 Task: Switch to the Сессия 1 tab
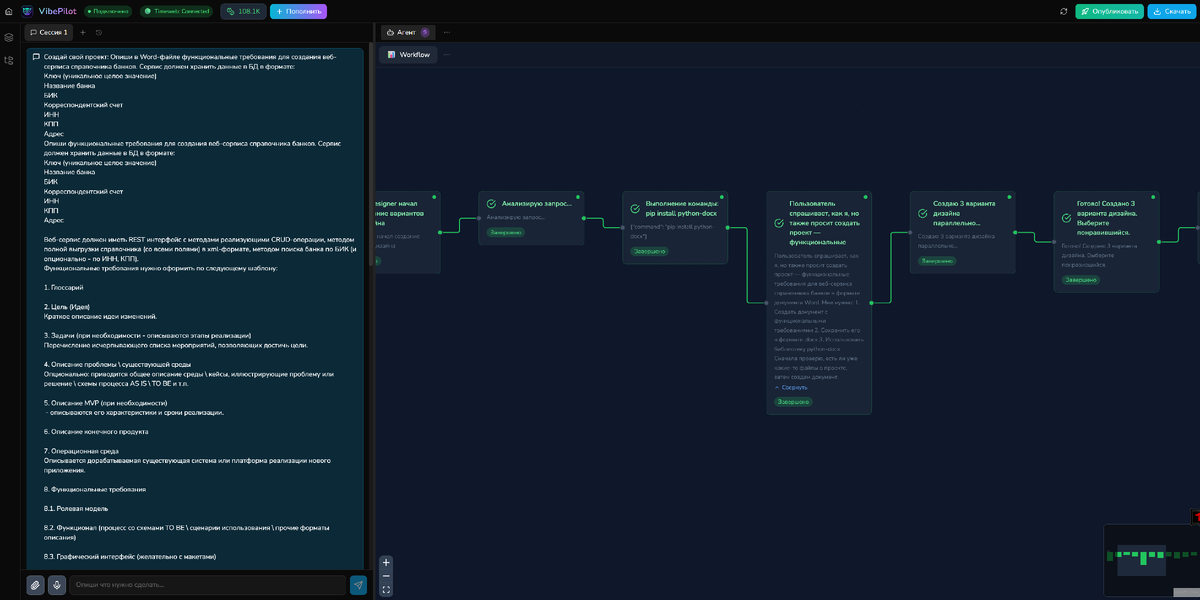(49, 32)
